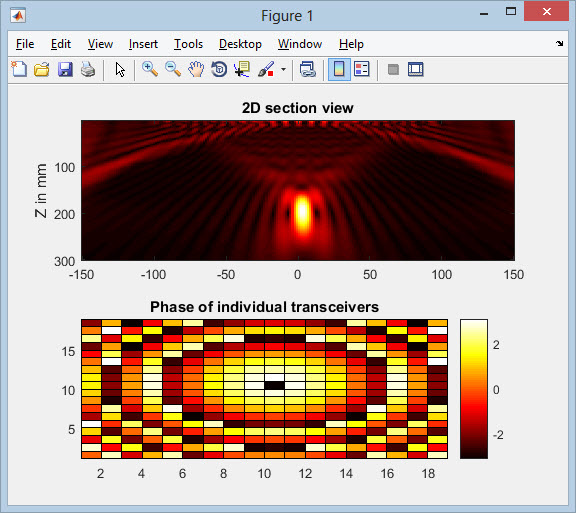Toggle the Link Plot tool
Image resolution: width=576 pixels, height=513 pixels.
[x=307, y=69]
